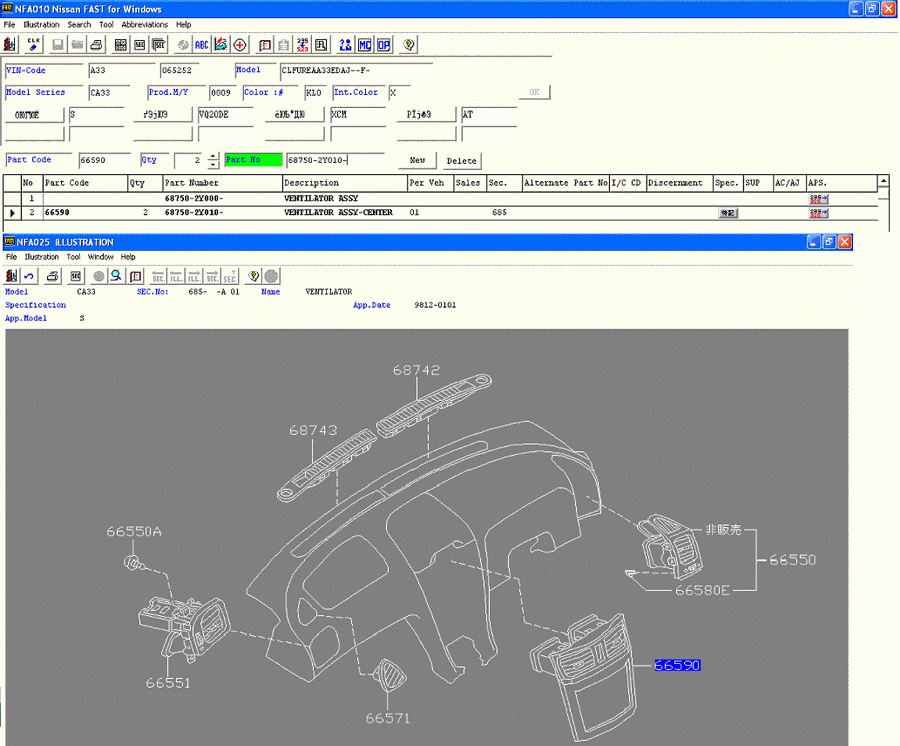This screenshot has height=746, width=900.
Task: Click the 66550A callout in illustration
Action: [134, 531]
